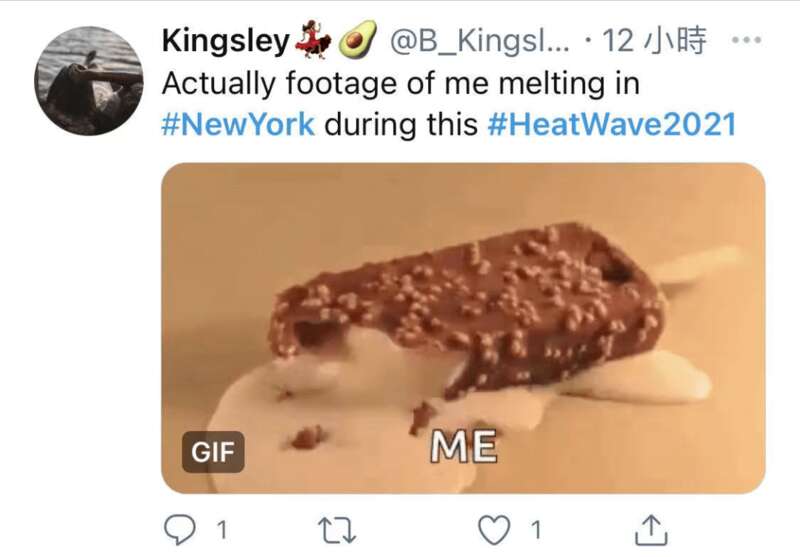This screenshot has height=557, width=800.
Task: Open the #HeatWave2021 hashtag
Action: (x=611, y=125)
